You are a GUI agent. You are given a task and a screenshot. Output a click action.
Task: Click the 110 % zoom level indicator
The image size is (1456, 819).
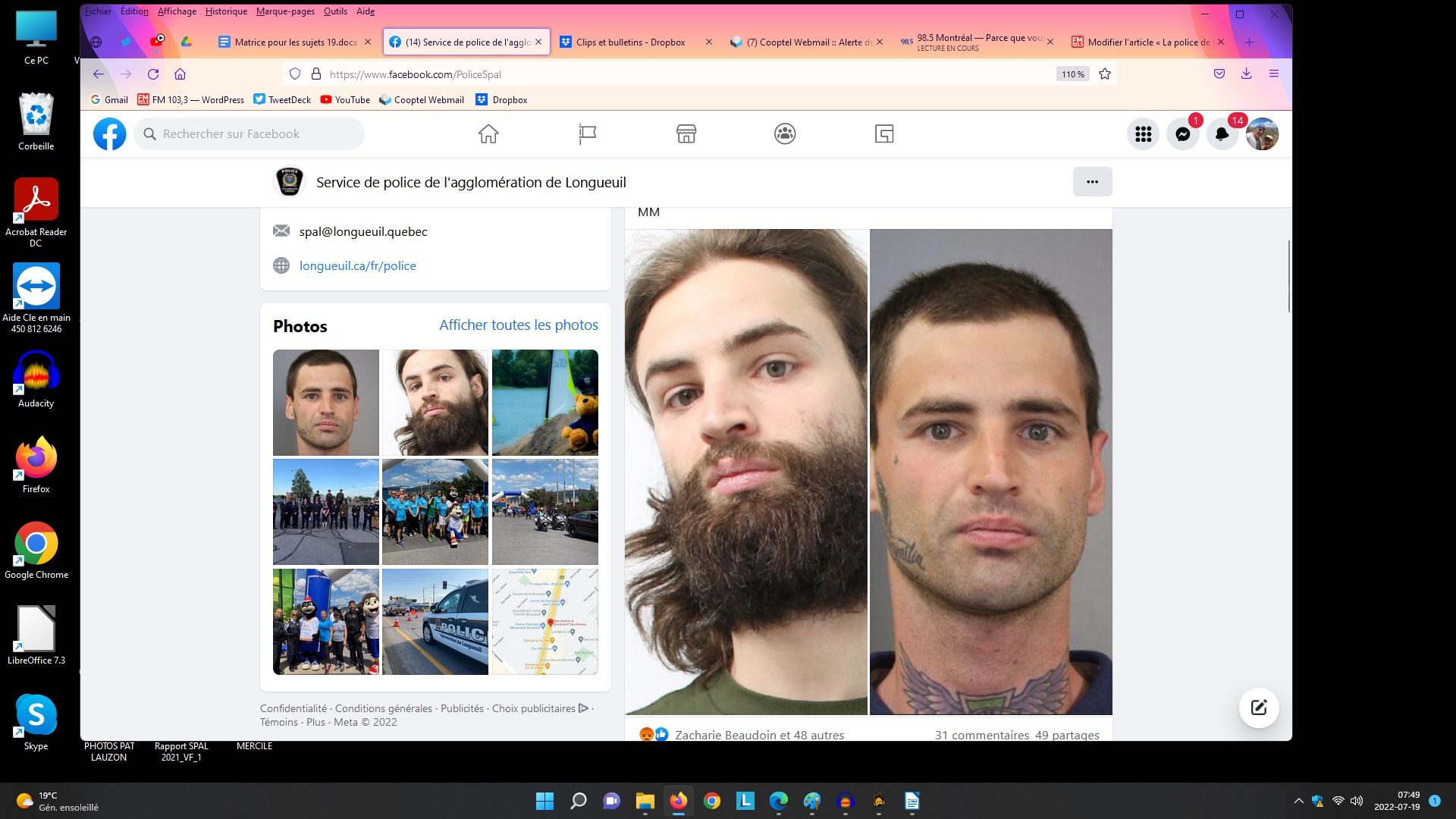(x=1072, y=74)
